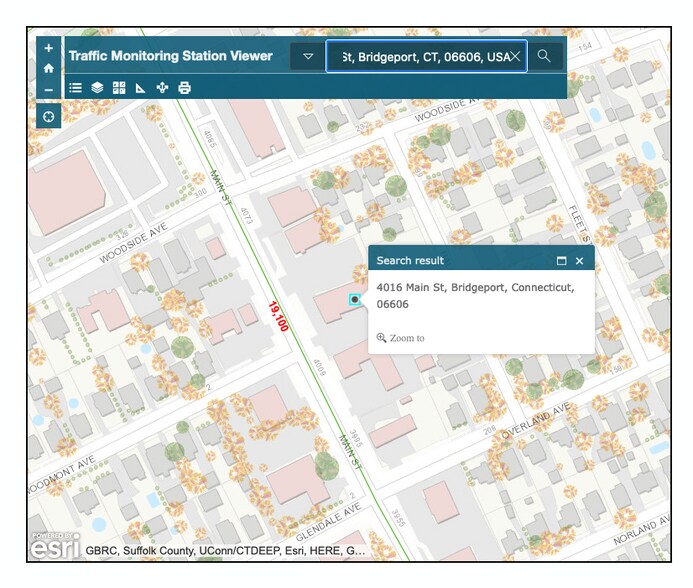Open the fourth toolbar widget with arrows icon
Image resolution: width=693 pixels, height=588 pixels.
[x=162, y=88]
